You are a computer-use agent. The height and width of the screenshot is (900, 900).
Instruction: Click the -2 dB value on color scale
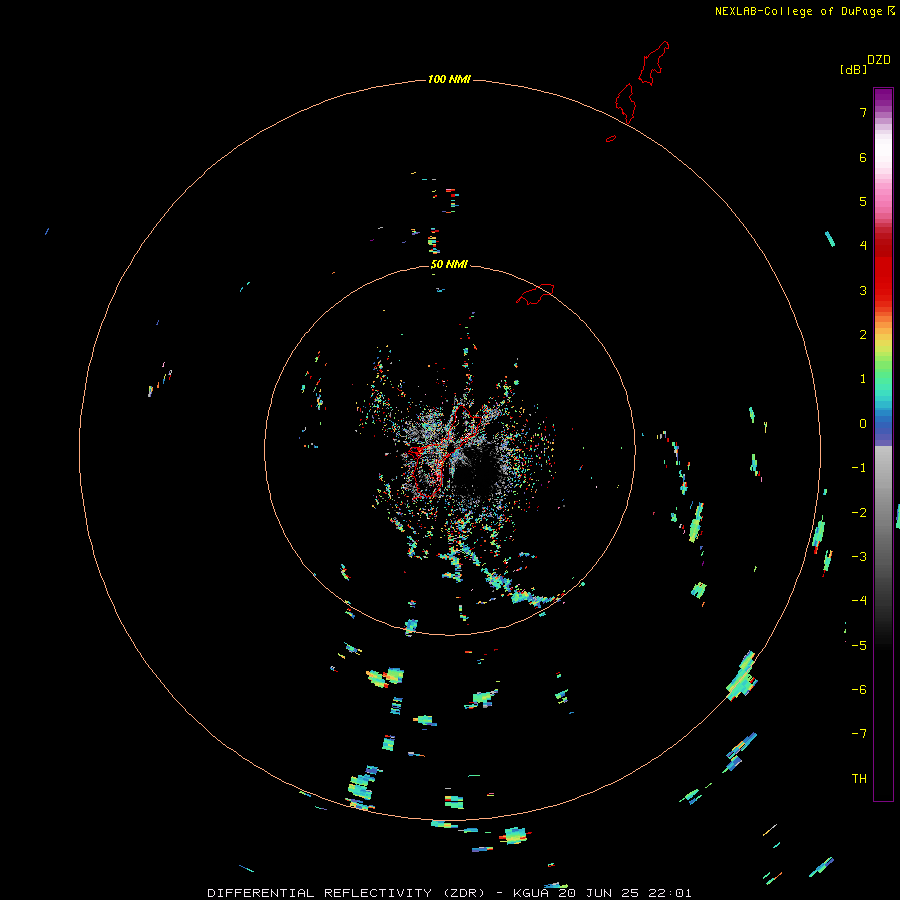click(859, 513)
